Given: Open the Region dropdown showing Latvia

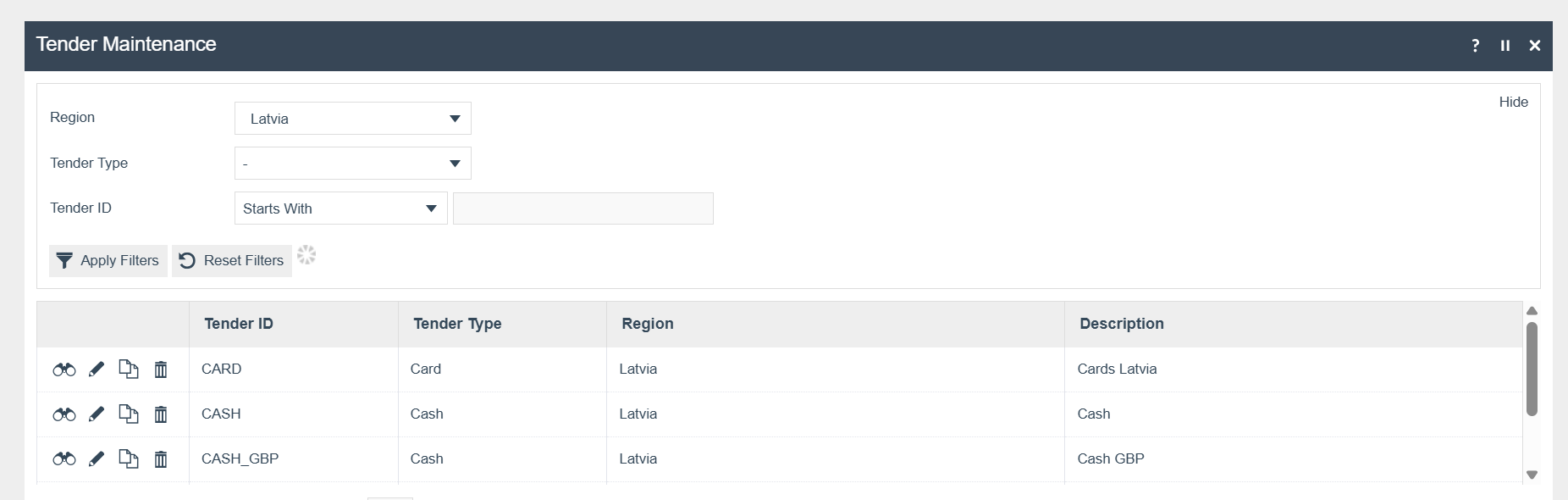Looking at the screenshot, I should (x=352, y=119).
